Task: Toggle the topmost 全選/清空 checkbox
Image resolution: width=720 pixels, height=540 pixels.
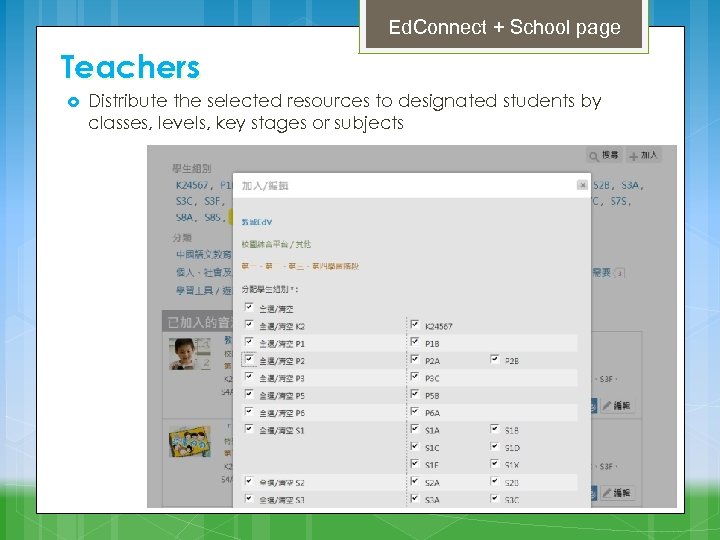Action: (x=249, y=307)
